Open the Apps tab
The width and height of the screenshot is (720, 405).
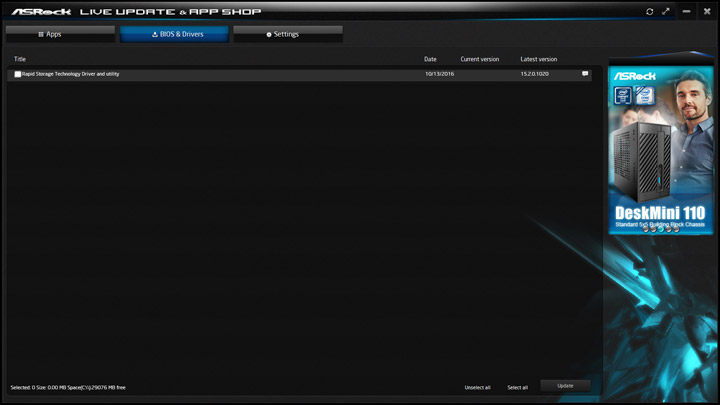tap(60, 34)
